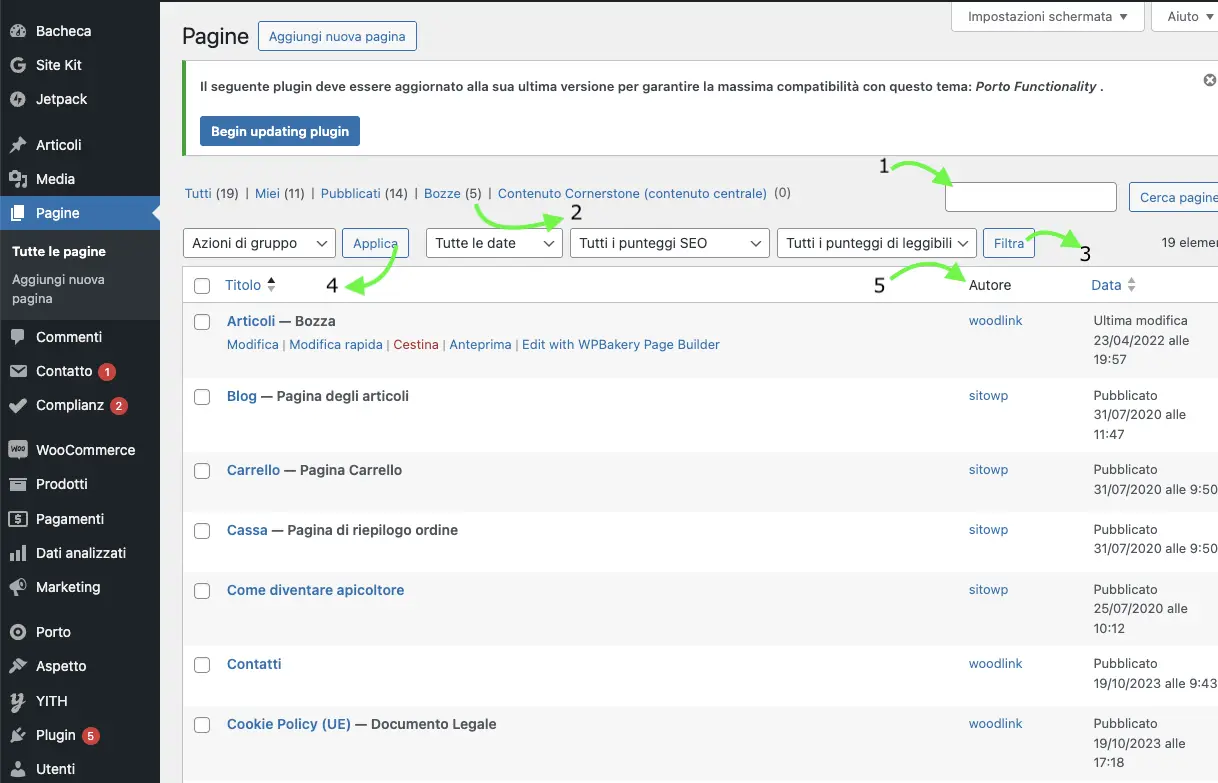Expand the Tutte le date filter
The image size is (1218, 783).
click(x=494, y=243)
